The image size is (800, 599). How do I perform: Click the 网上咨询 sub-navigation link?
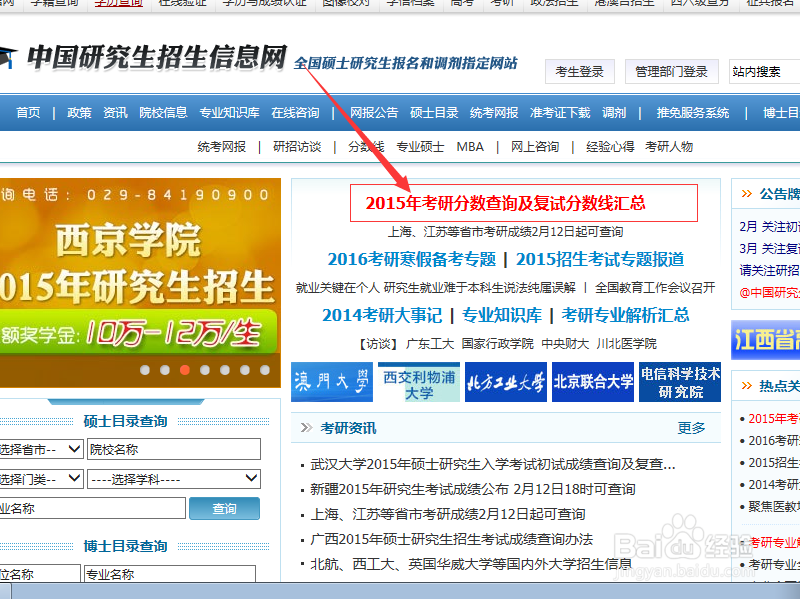coord(535,147)
